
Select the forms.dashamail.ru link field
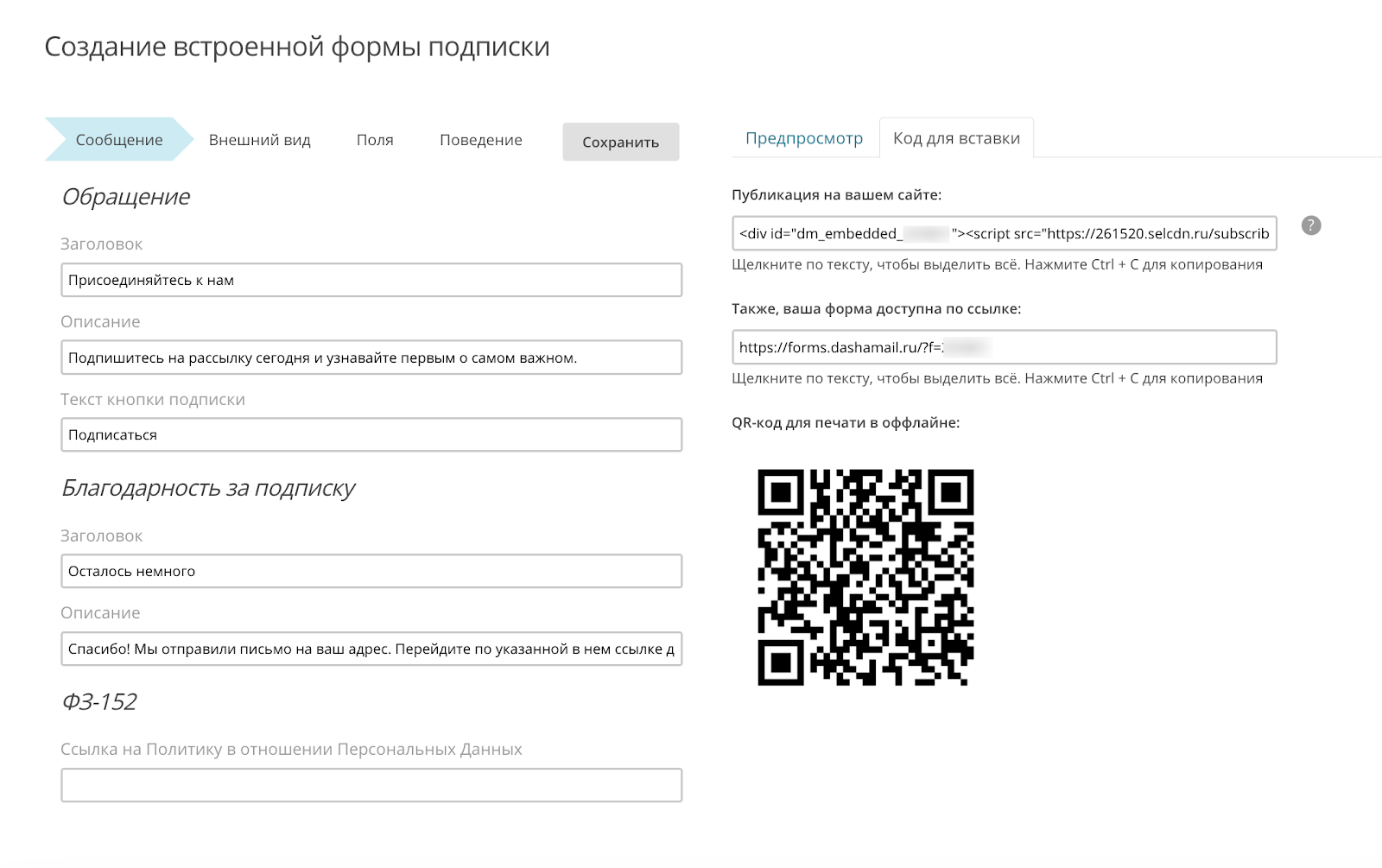tap(1005, 347)
